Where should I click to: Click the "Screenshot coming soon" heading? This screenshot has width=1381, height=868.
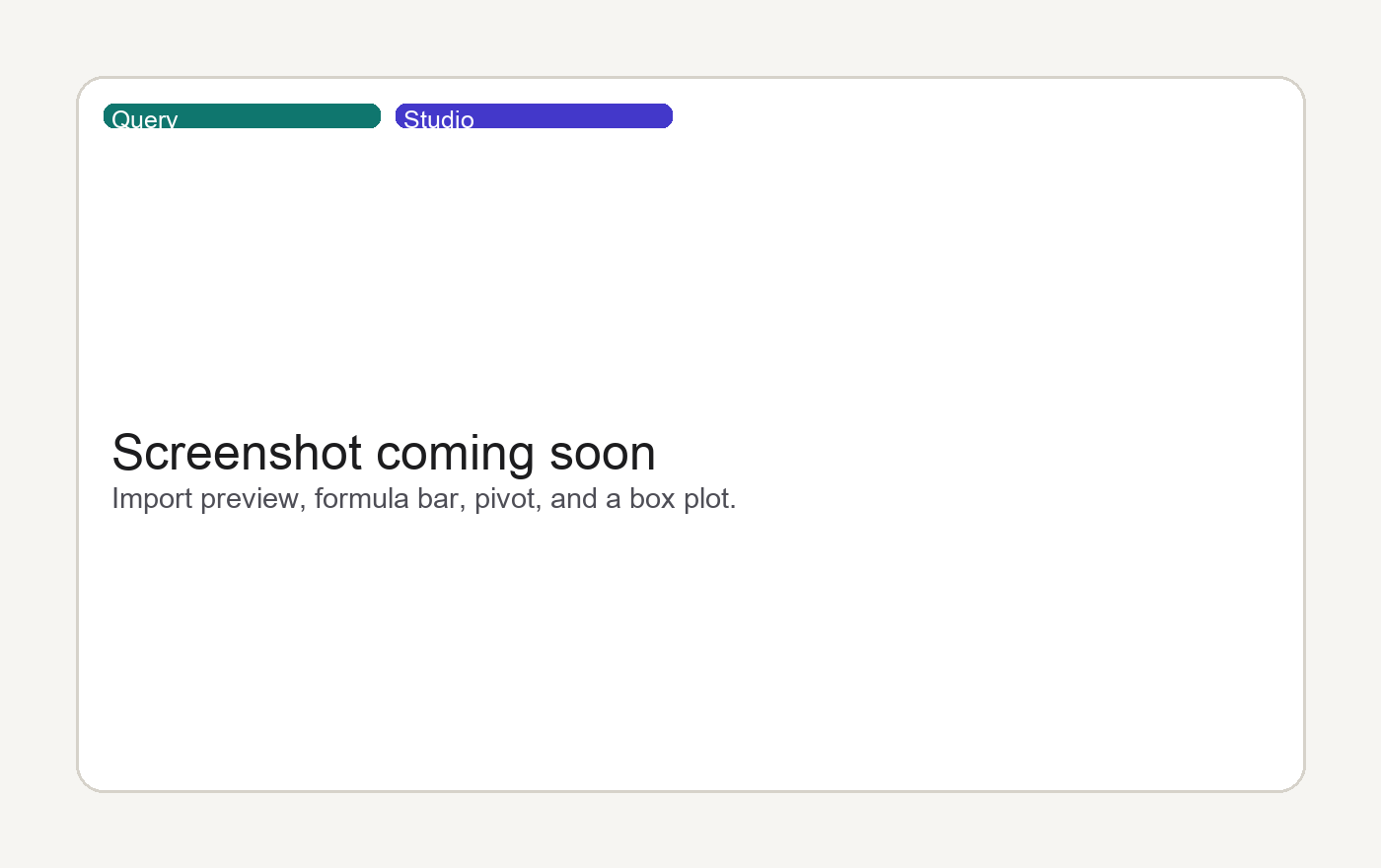[384, 453]
